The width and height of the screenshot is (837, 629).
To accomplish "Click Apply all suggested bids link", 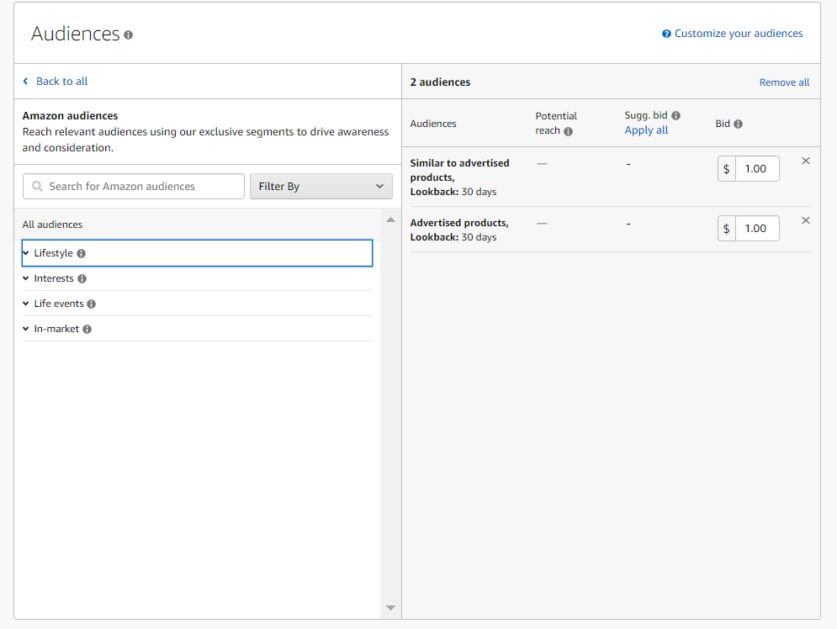I will point(646,130).
